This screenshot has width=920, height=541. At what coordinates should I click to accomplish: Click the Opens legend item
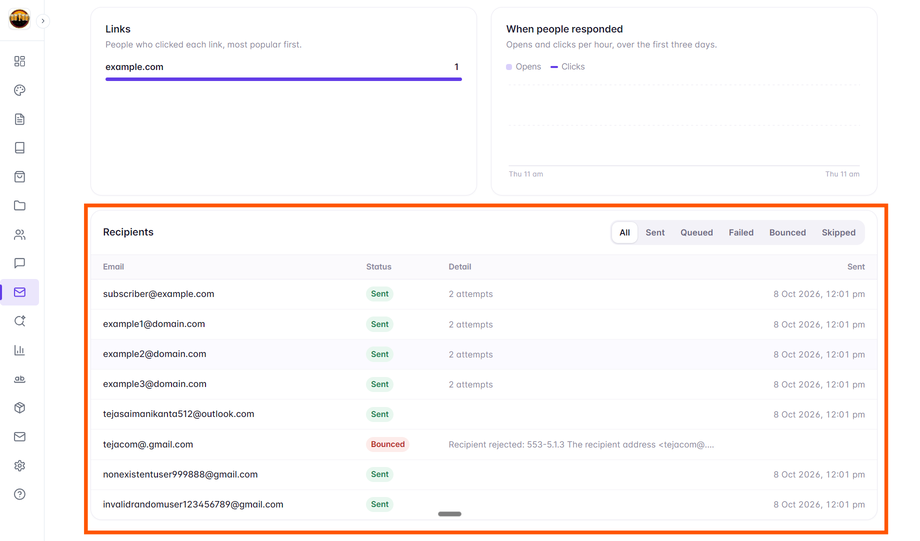point(523,67)
